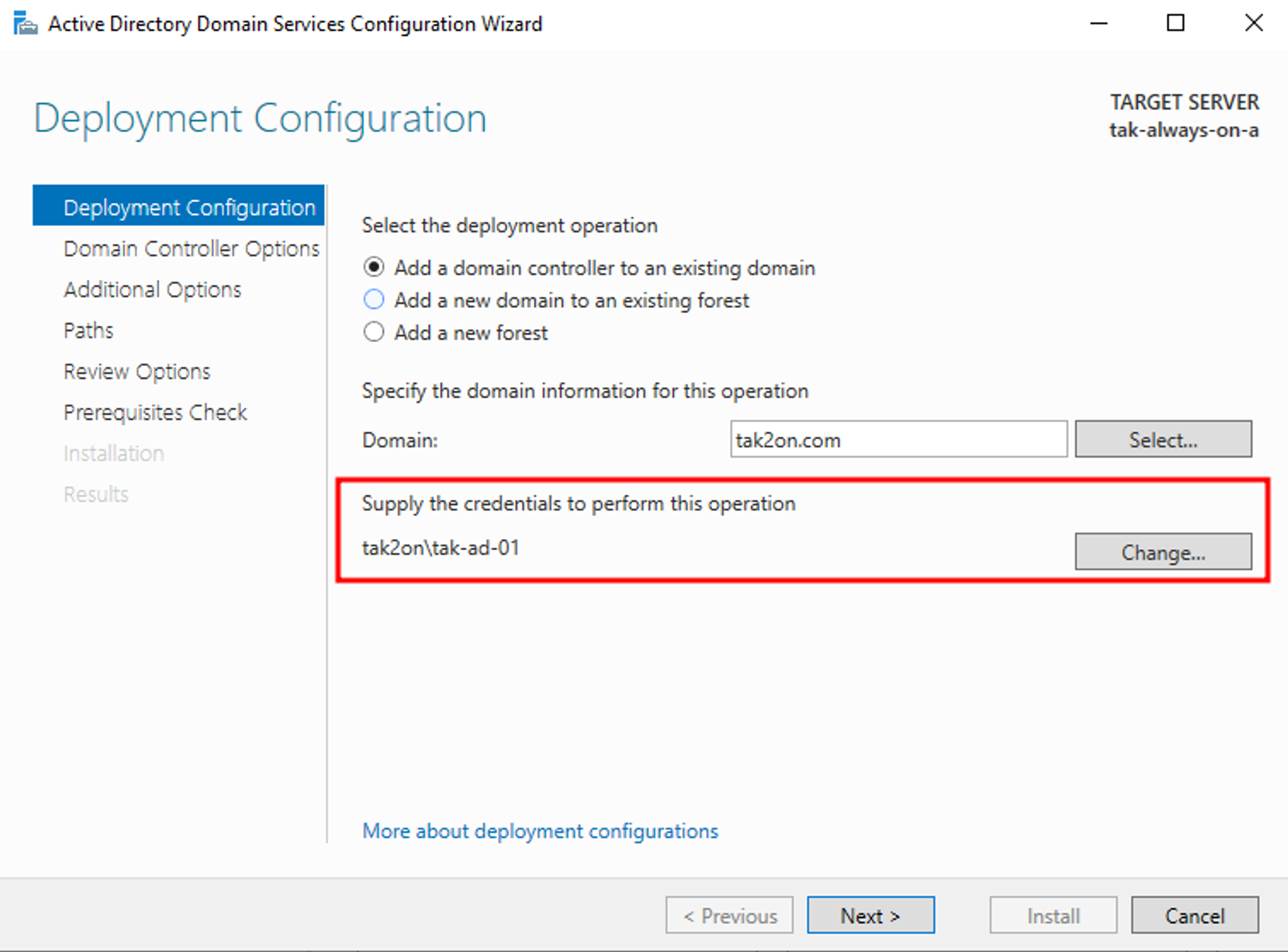The width and height of the screenshot is (1288, 952).
Task: Click Select the deployment operation text
Action: click(509, 226)
